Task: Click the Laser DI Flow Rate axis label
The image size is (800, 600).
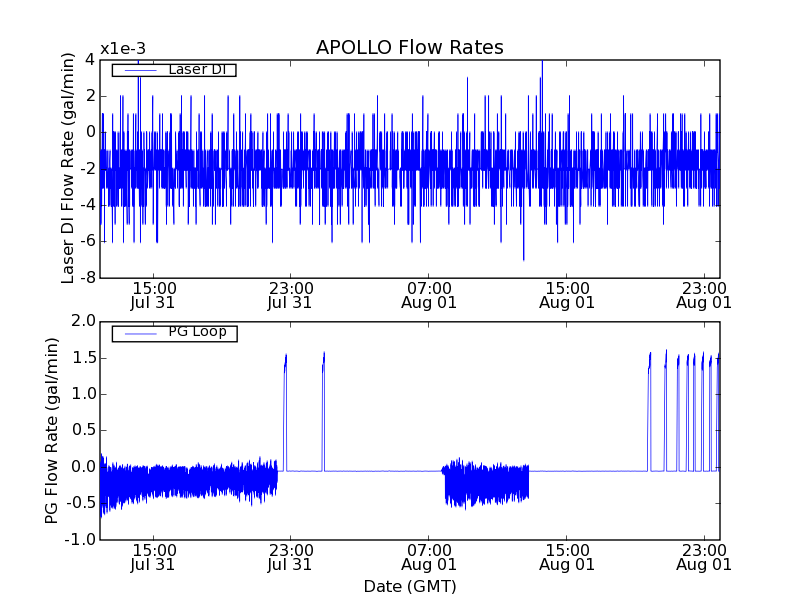Action: pyautogui.click(x=68, y=168)
